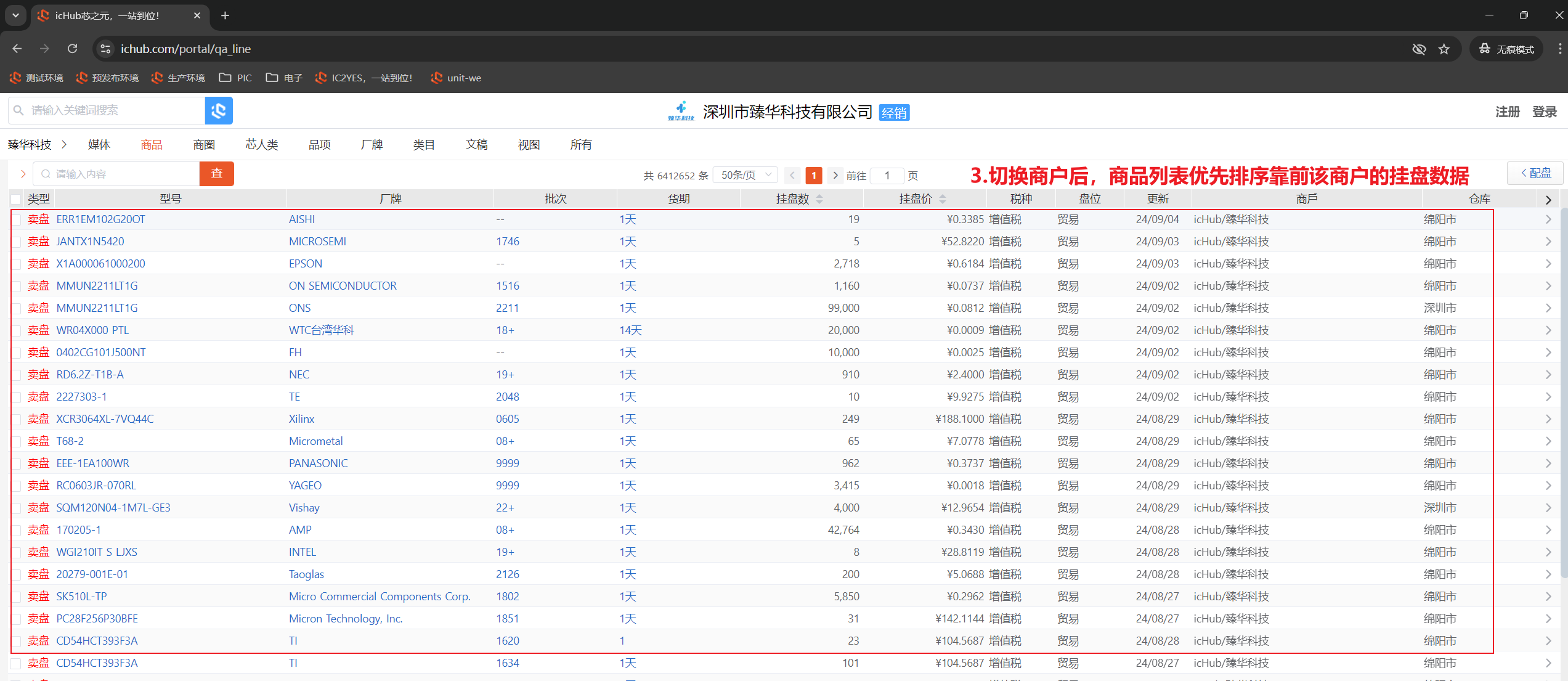Open unit-we bookmark
The width and height of the screenshot is (1568, 681).
[456, 78]
